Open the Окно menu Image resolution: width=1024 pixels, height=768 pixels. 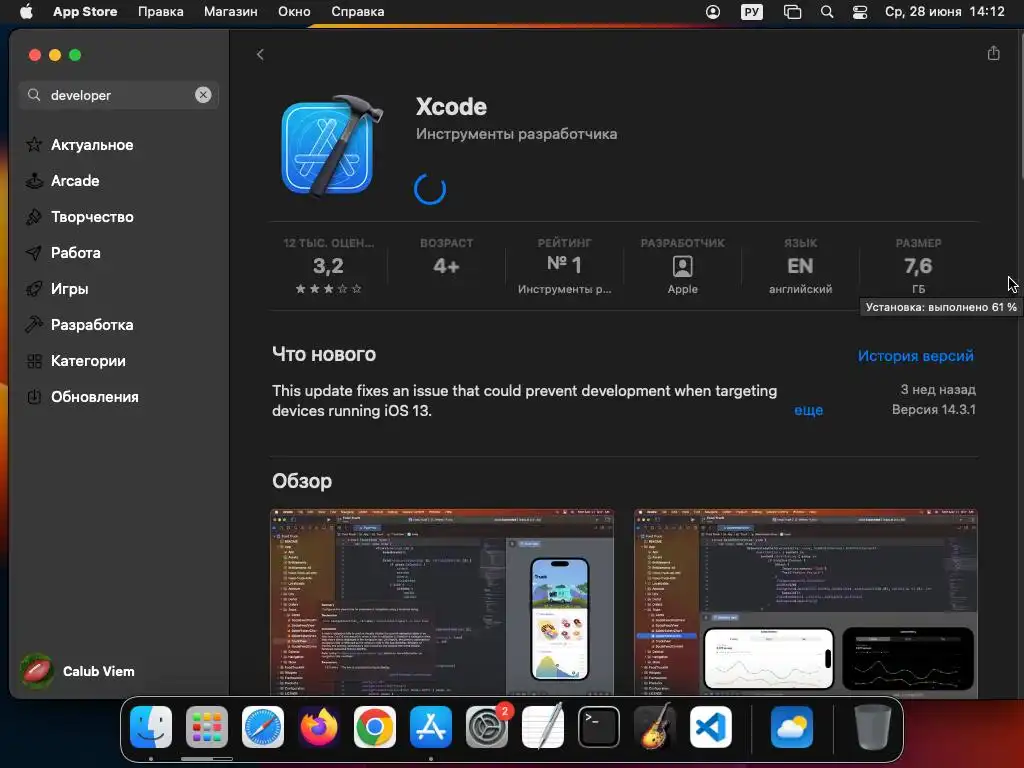[x=294, y=12]
